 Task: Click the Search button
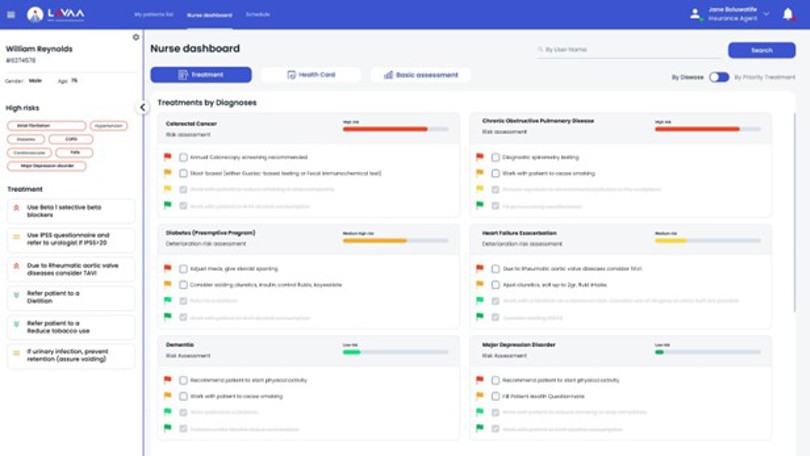[761, 50]
